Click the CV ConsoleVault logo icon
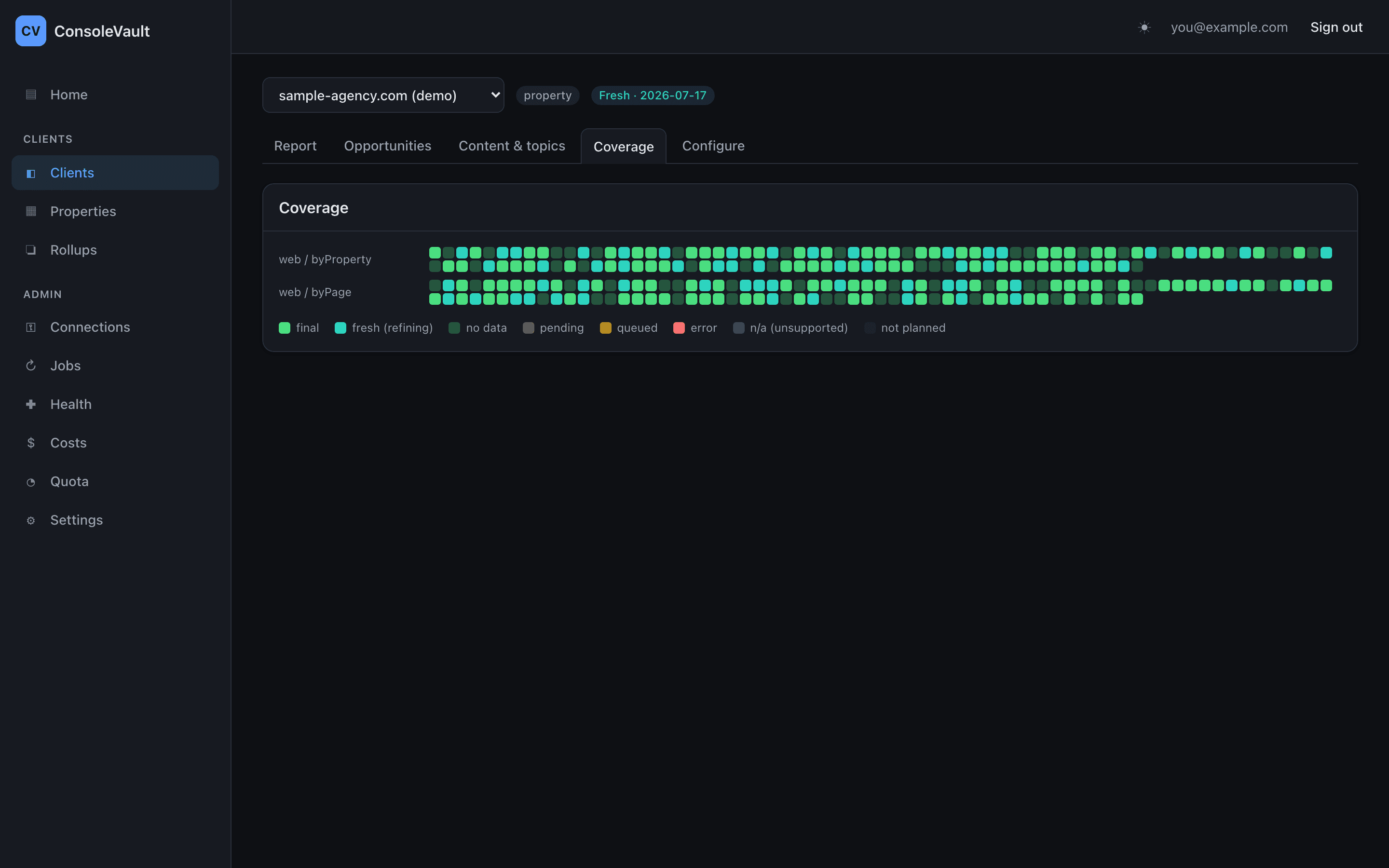 tap(31, 31)
